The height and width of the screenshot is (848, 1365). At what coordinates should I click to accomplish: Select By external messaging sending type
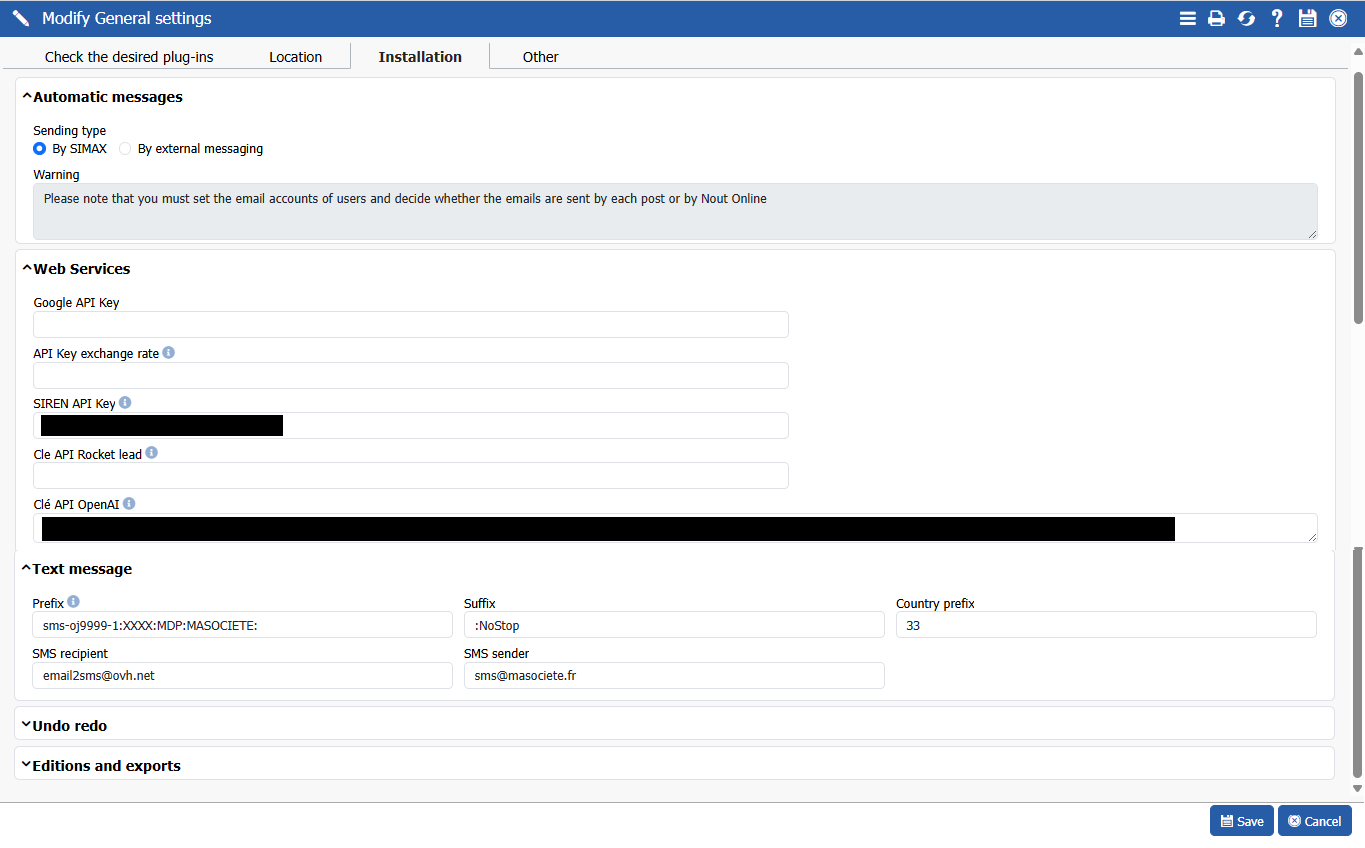pyautogui.click(x=125, y=149)
